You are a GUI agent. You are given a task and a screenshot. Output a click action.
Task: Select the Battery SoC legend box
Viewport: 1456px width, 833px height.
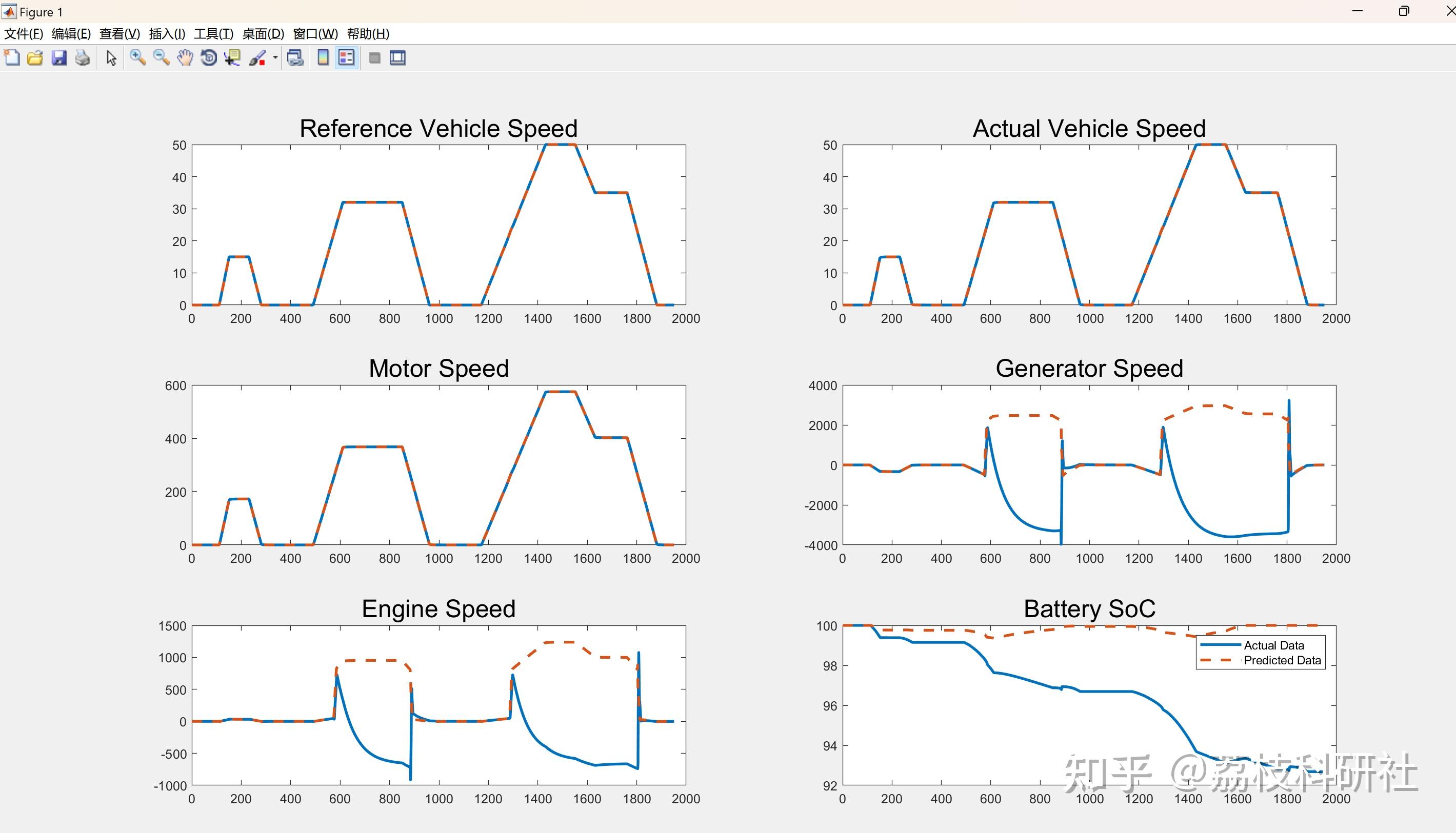point(1260,652)
